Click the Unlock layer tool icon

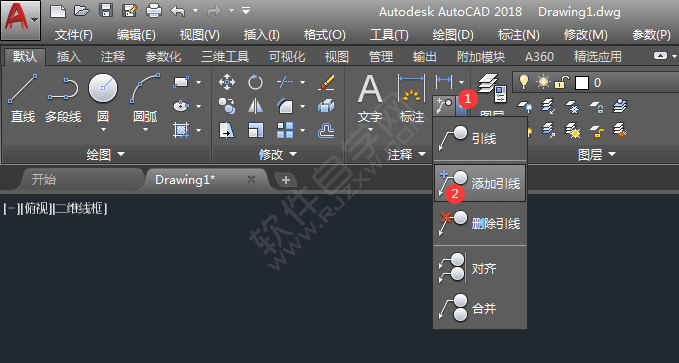click(597, 130)
